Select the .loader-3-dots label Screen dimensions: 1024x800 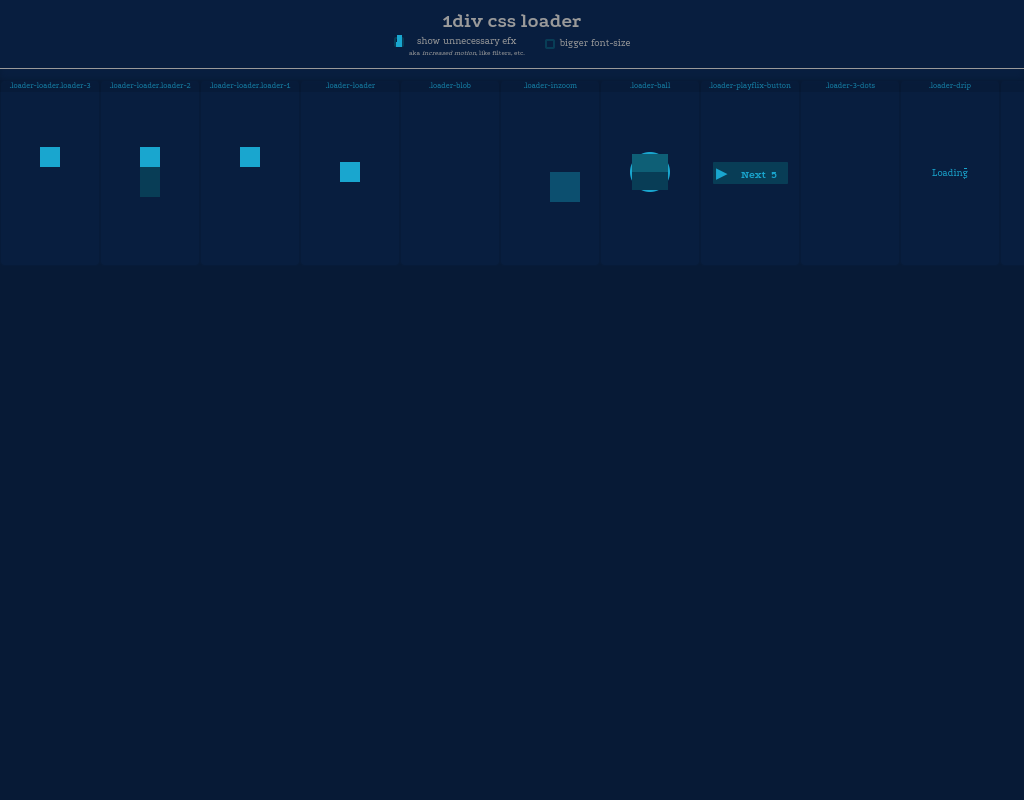coord(850,86)
